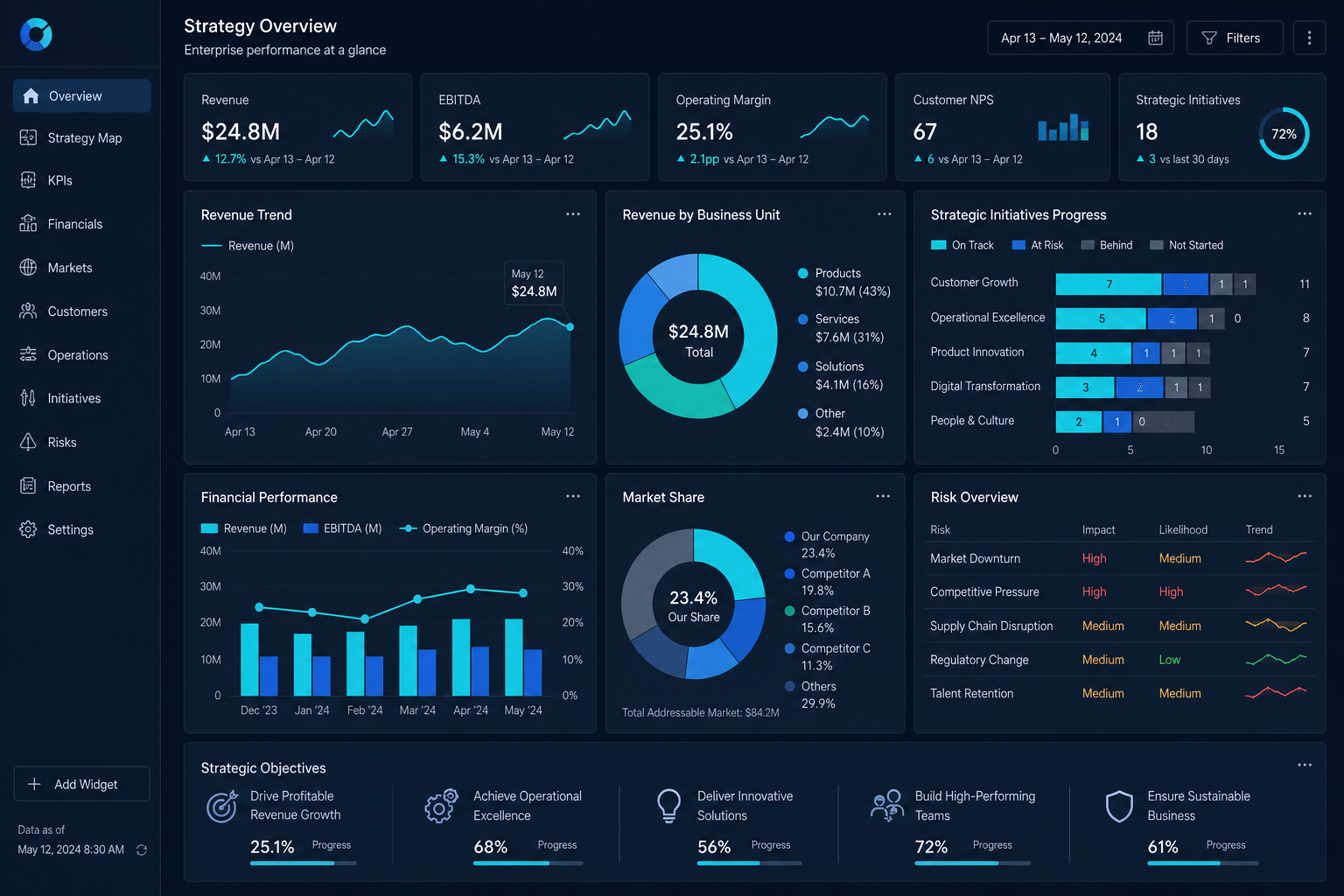Open the vertical three-dot header menu

(1309, 38)
